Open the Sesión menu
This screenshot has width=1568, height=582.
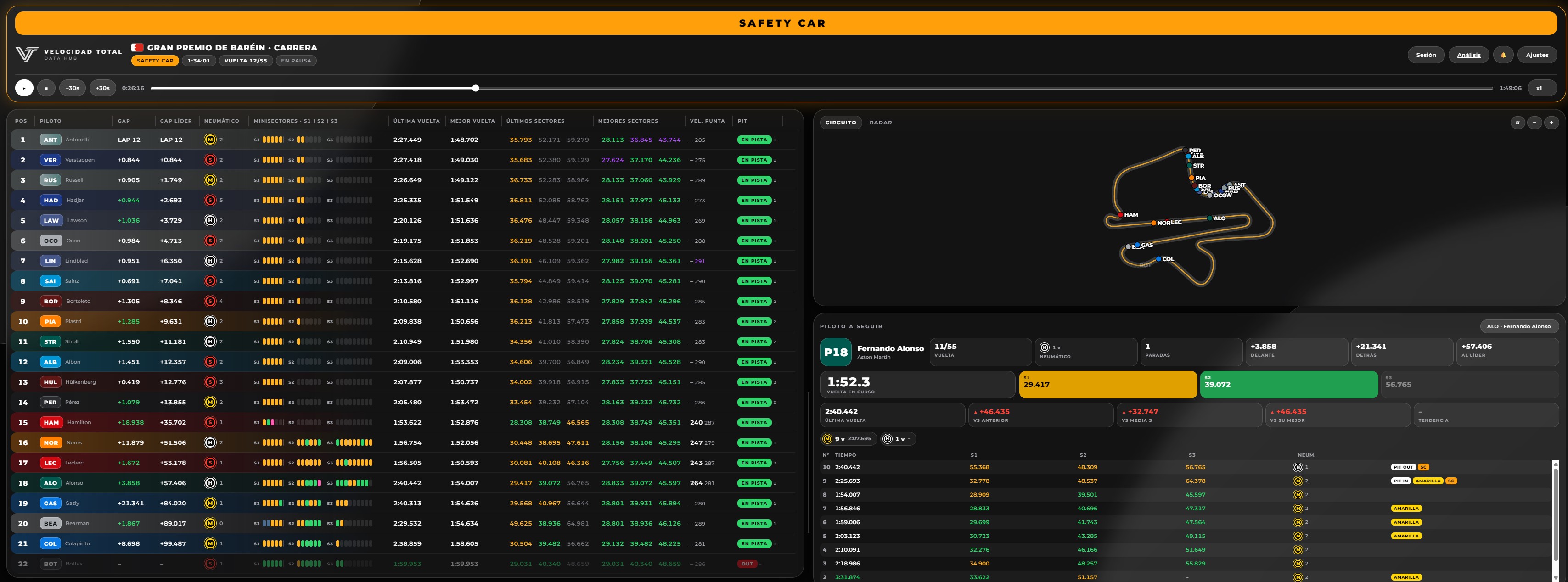point(1426,55)
